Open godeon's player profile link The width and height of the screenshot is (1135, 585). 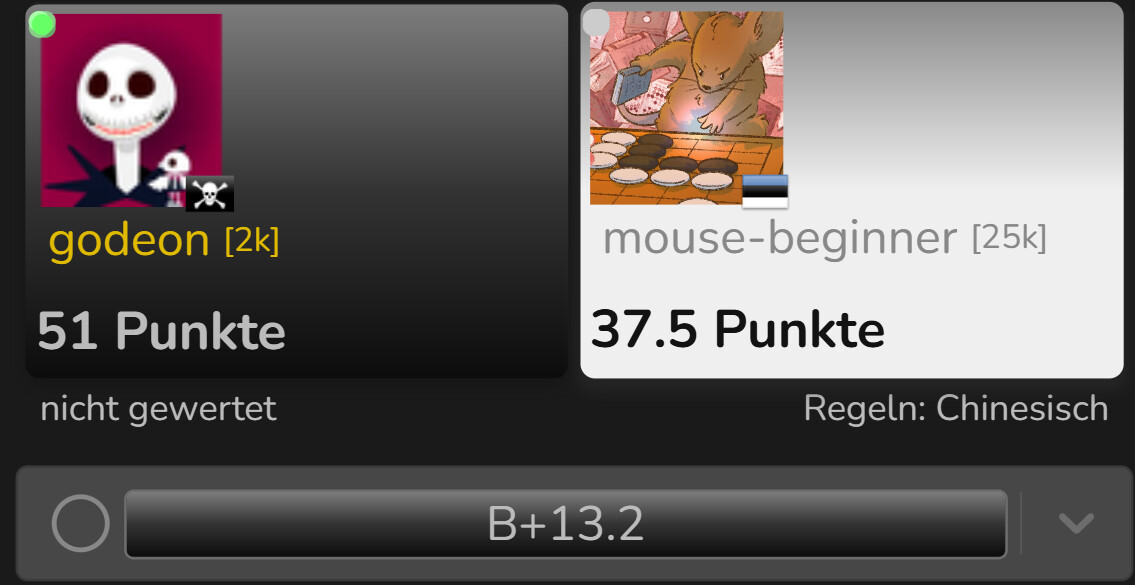(x=129, y=240)
